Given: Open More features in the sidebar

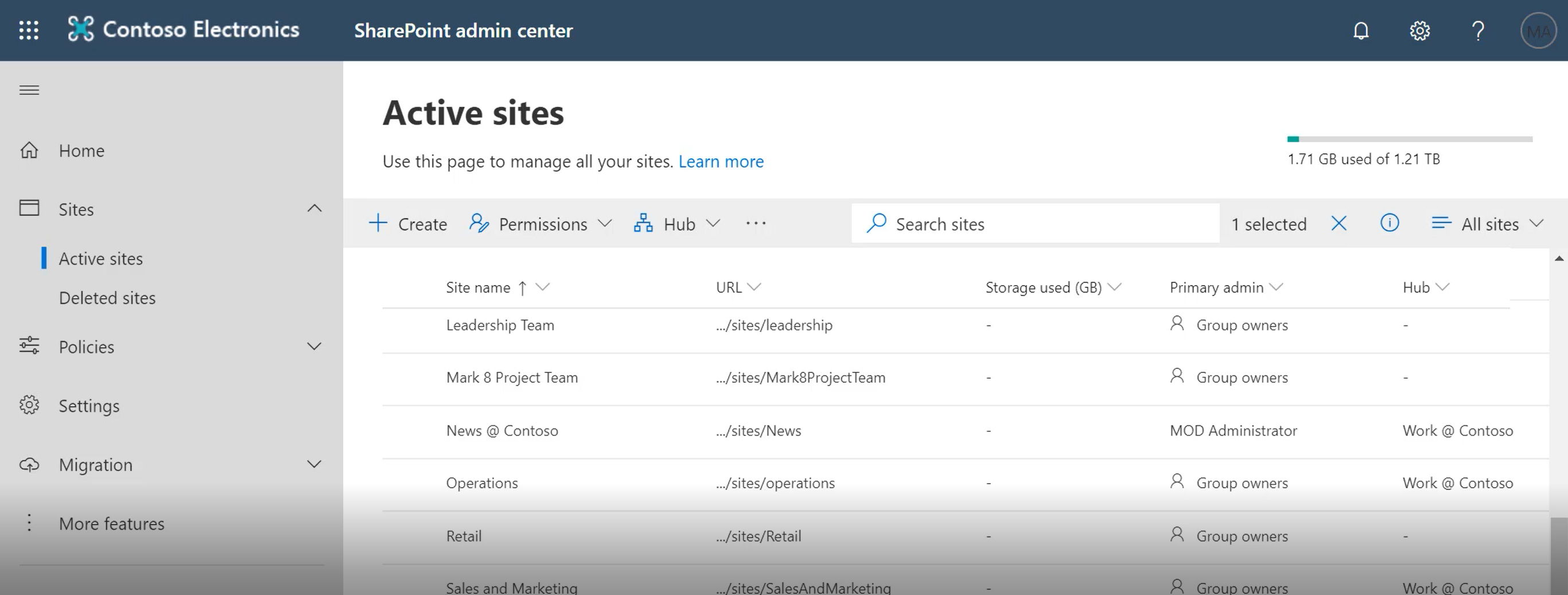Looking at the screenshot, I should (111, 524).
